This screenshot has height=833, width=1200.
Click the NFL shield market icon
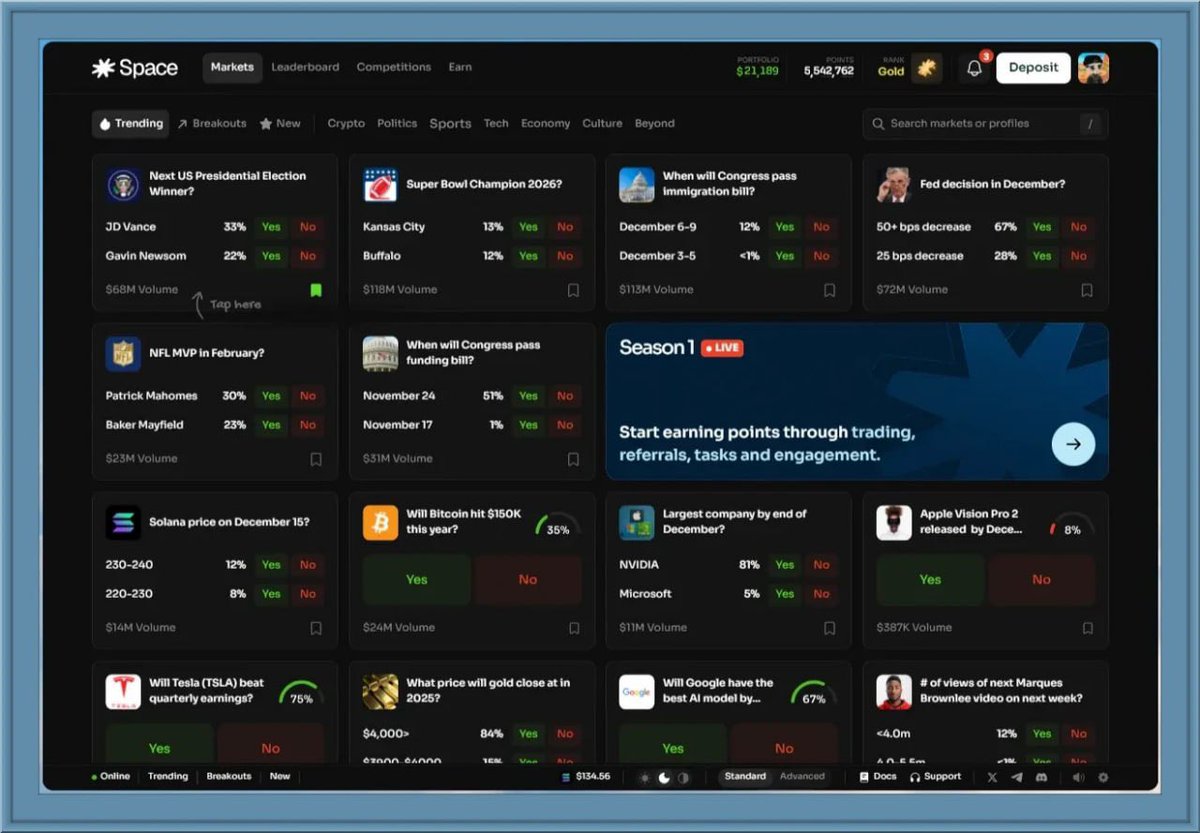[123, 354]
